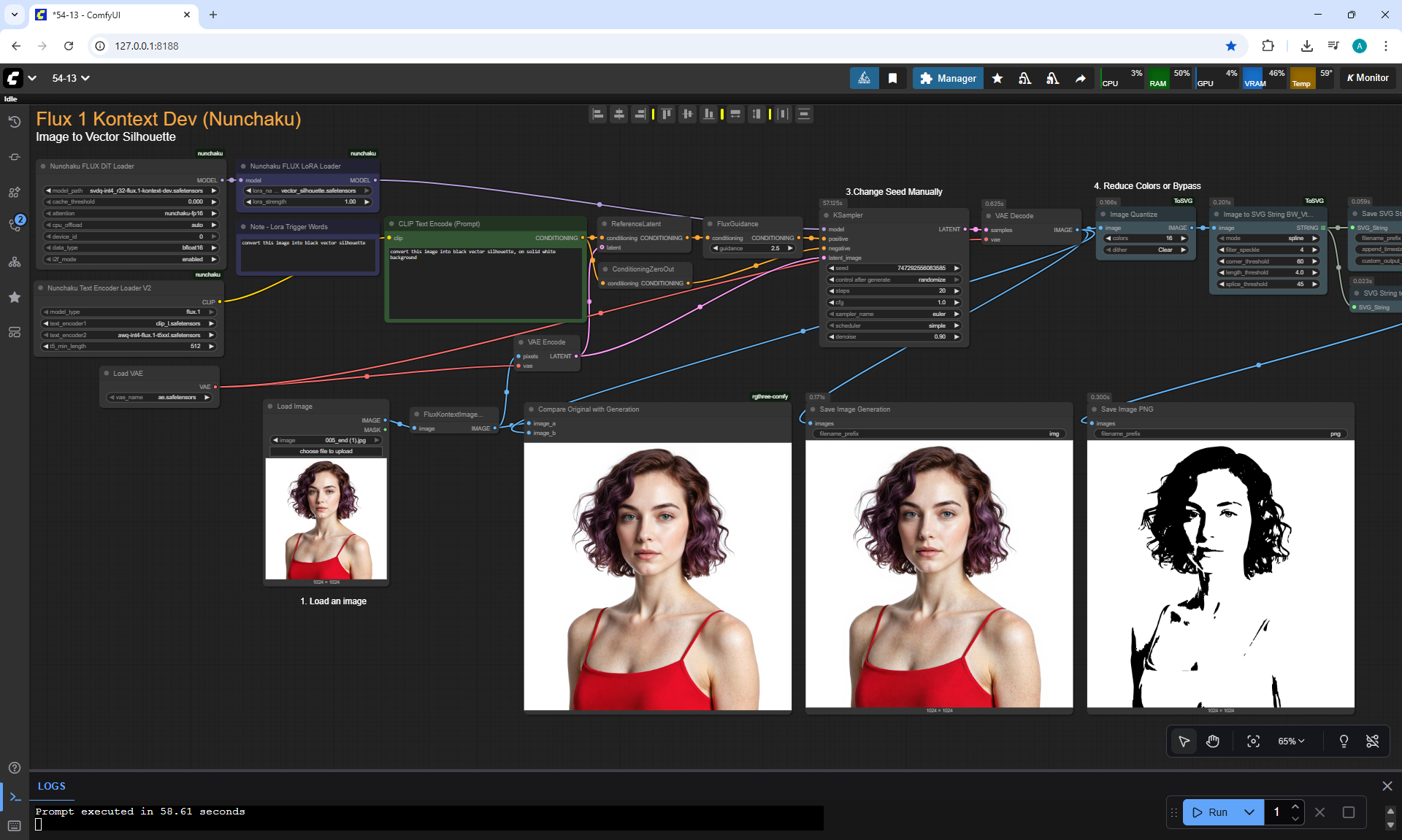Click the bookmark icon in top toolbar
Image resolution: width=1402 pixels, height=840 pixels.
point(892,78)
